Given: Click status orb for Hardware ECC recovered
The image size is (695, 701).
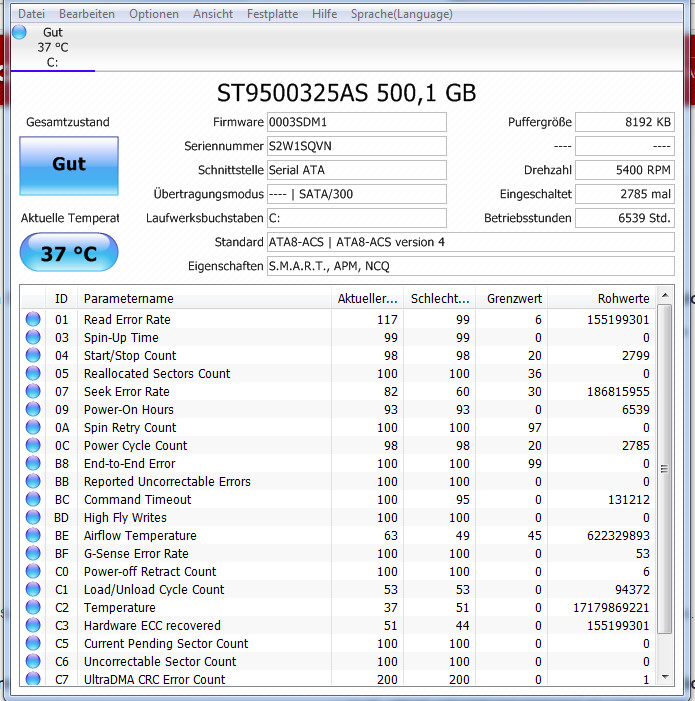Looking at the screenshot, I should (x=33, y=625).
